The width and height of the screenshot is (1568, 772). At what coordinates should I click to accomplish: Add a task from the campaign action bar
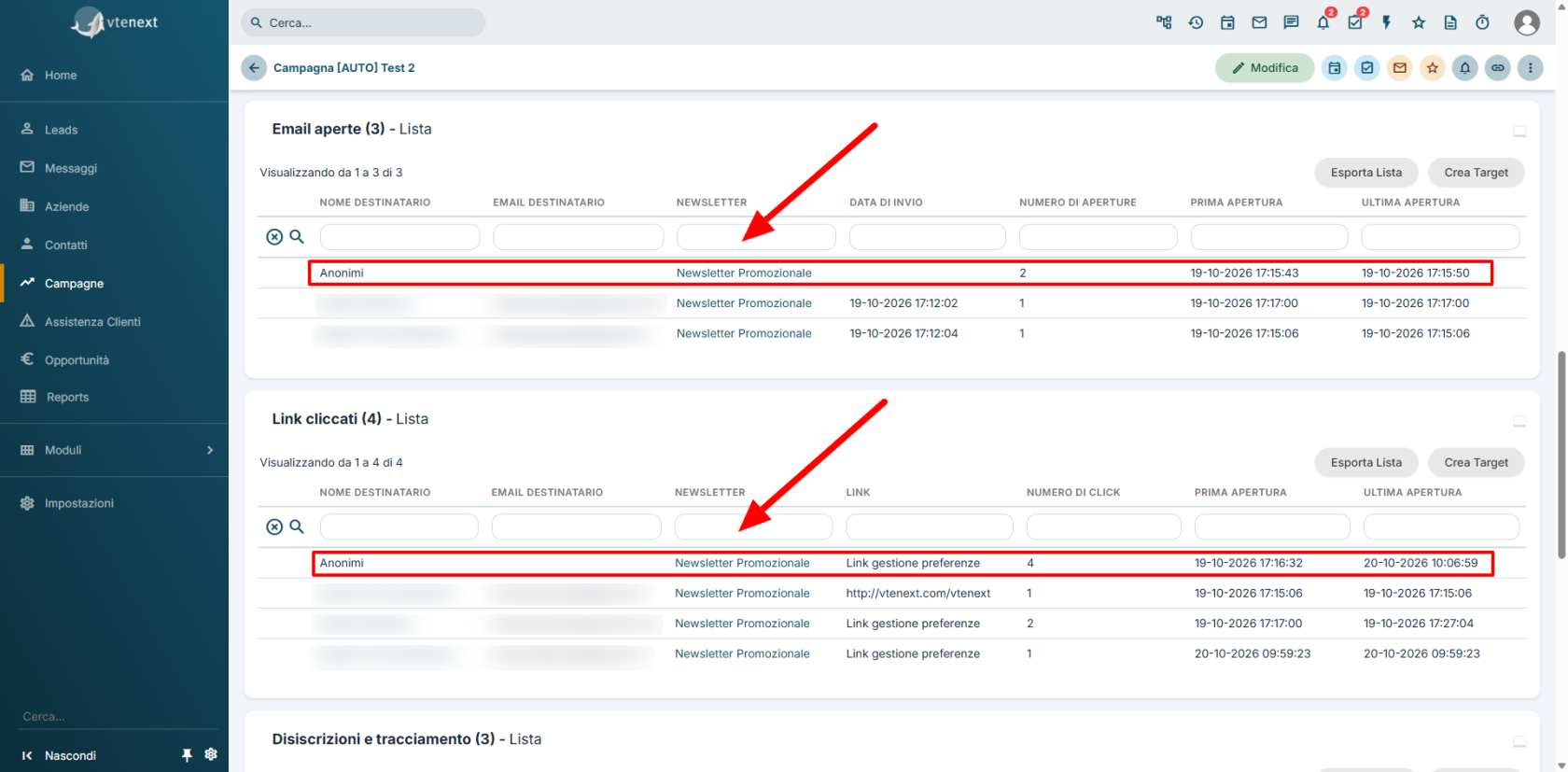(1367, 68)
